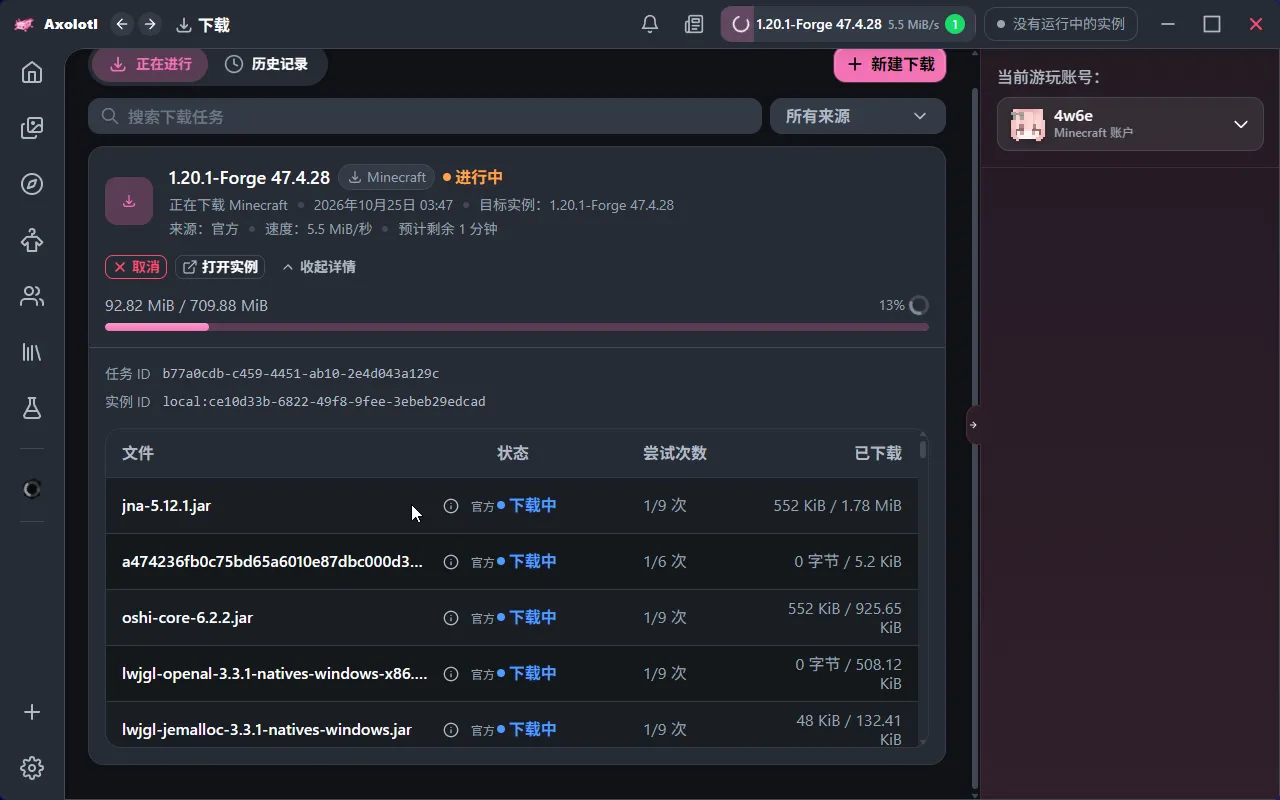Open the lab flask sidebar icon
Image resolution: width=1280 pixels, height=800 pixels.
pyautogui.click(x=32, y=408)
